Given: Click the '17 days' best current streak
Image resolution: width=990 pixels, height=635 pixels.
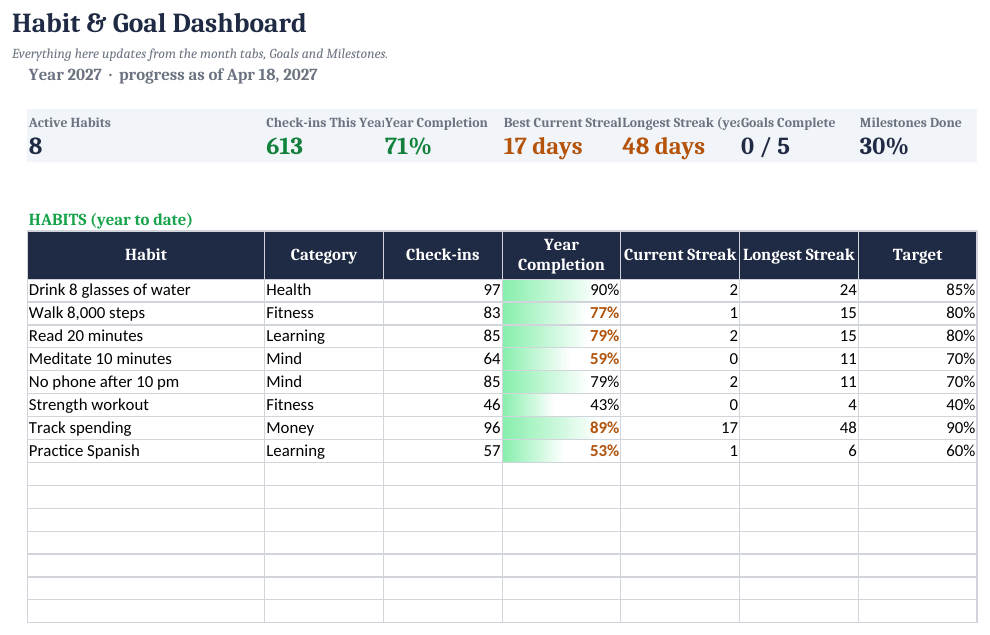Looking at the screenshot, I should (542, 146).
